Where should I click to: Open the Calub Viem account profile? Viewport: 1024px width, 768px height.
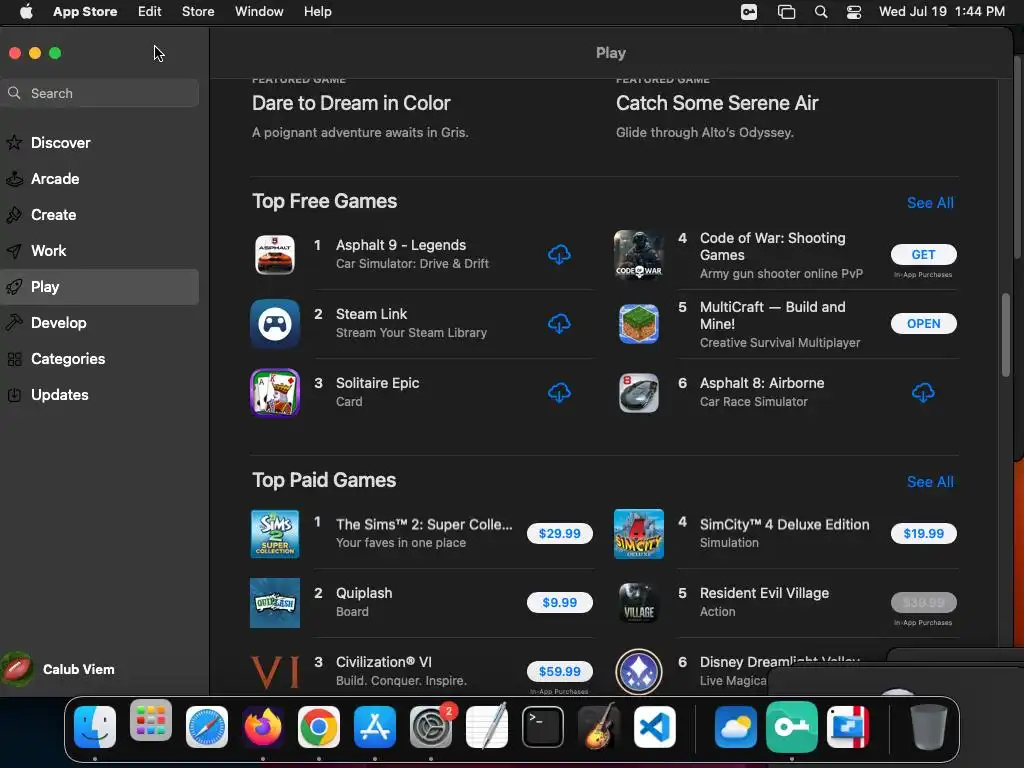pos(59,669)
